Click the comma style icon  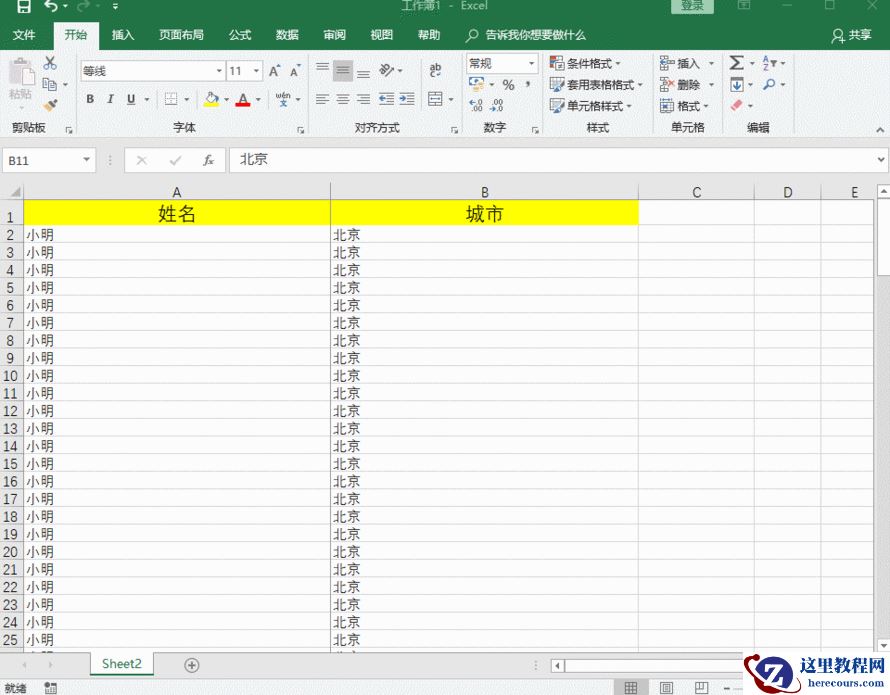tap(528, 85)
